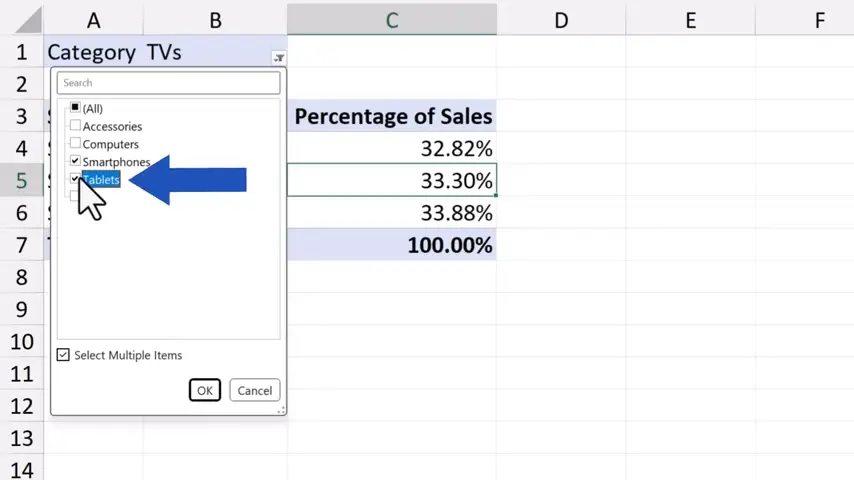
Task: Click the 100.00% total cell
Action: coord(392,245)
